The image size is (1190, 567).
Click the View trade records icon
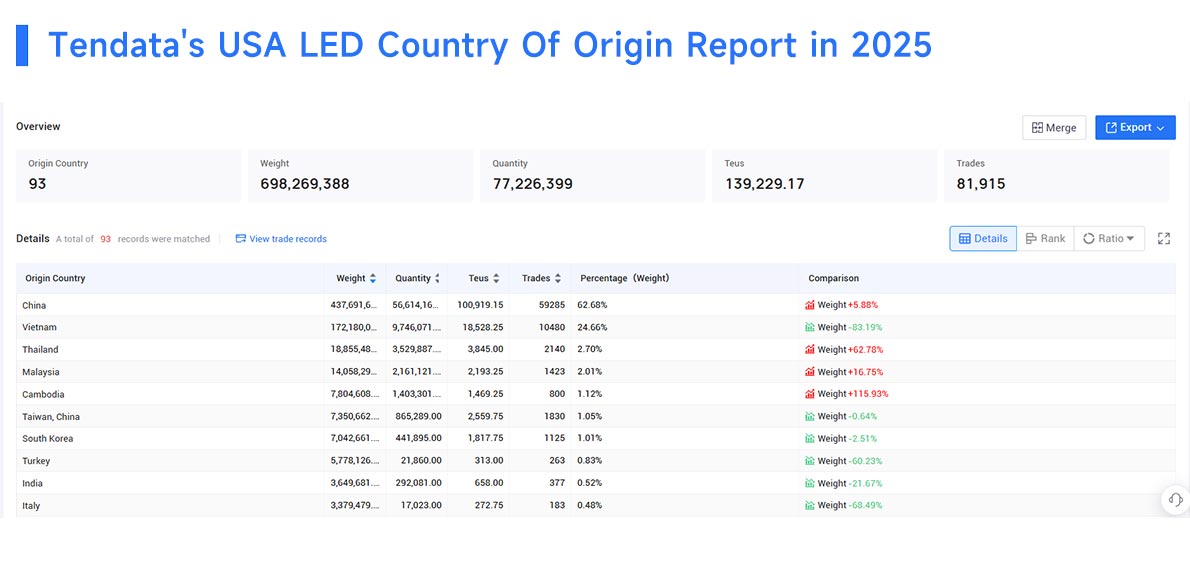point(241,238)
